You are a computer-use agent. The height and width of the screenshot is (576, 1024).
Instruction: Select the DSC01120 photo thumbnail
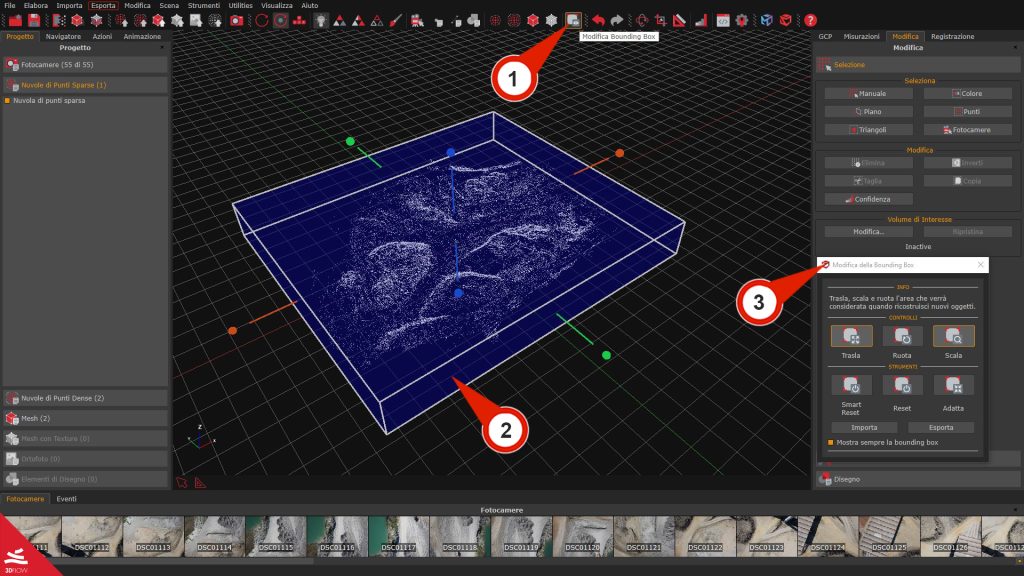583,536
